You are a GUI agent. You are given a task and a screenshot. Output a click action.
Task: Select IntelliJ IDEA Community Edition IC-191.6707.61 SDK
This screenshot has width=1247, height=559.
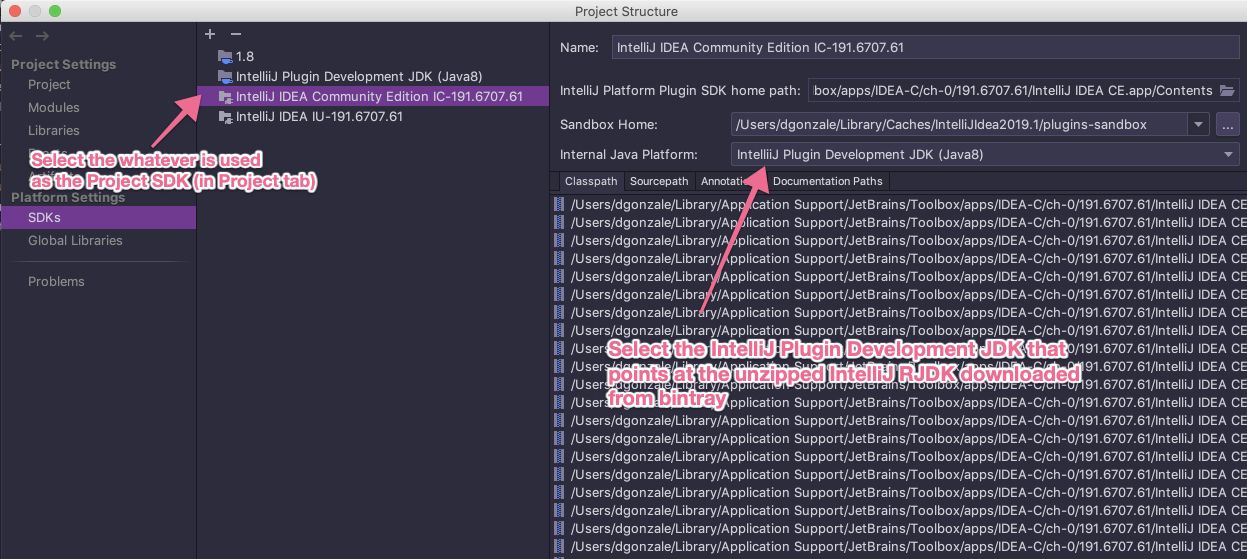(373, 97)
